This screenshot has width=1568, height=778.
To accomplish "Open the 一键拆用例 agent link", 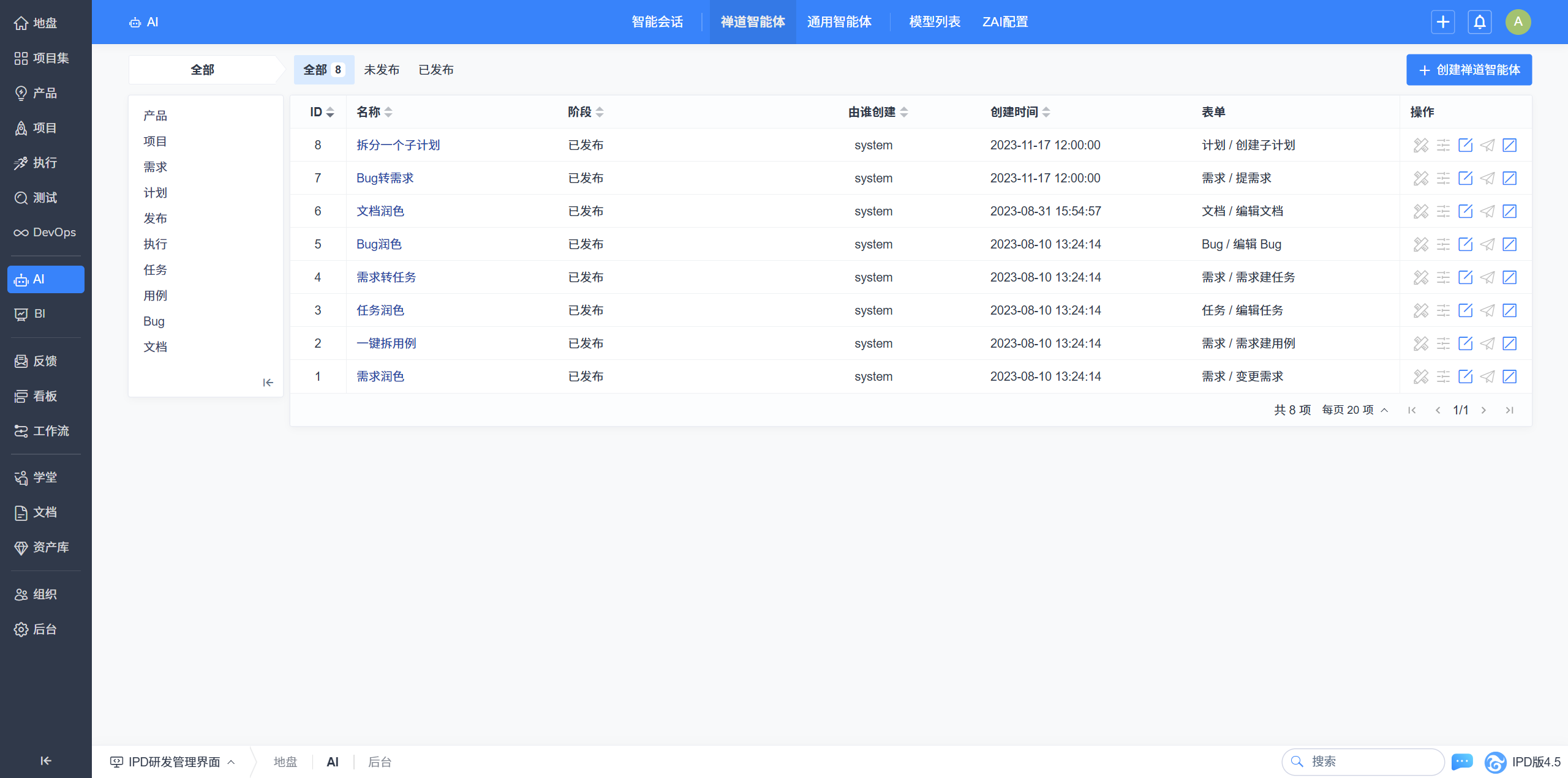I will (x=386, y=343).
